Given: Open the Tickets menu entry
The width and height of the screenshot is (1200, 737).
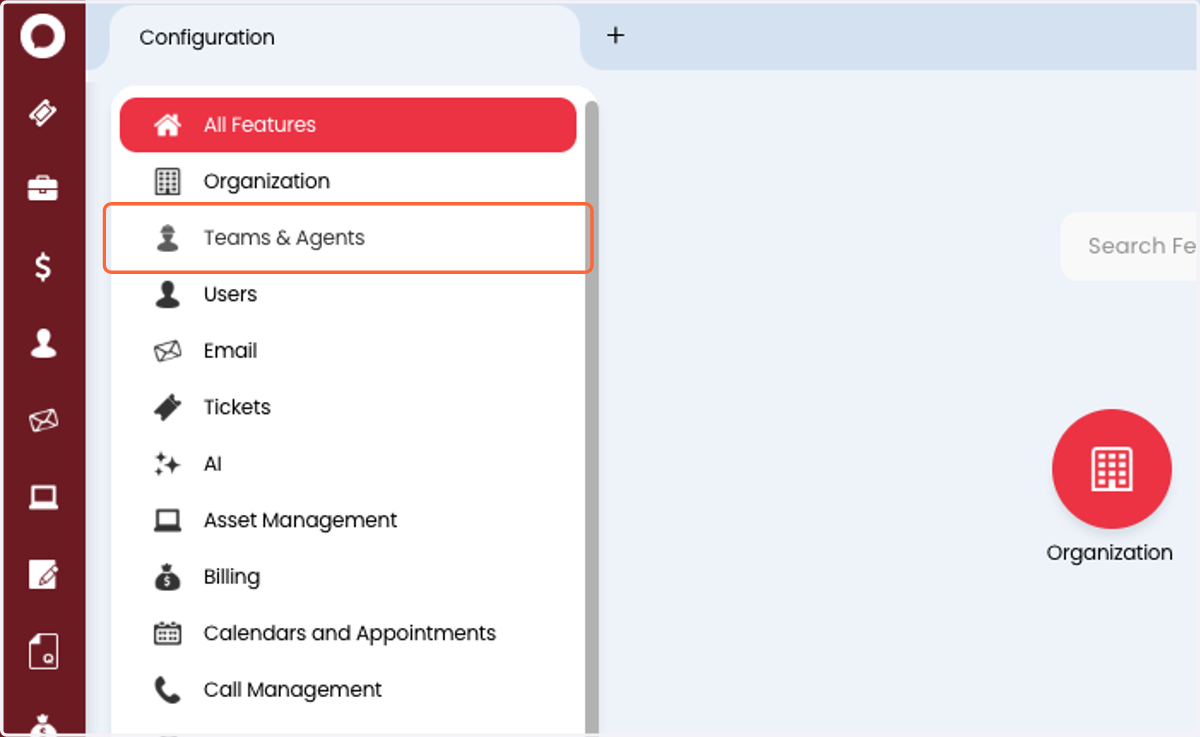Looking at the screenshot, I should pyautogui.click(x=348, y=407).
